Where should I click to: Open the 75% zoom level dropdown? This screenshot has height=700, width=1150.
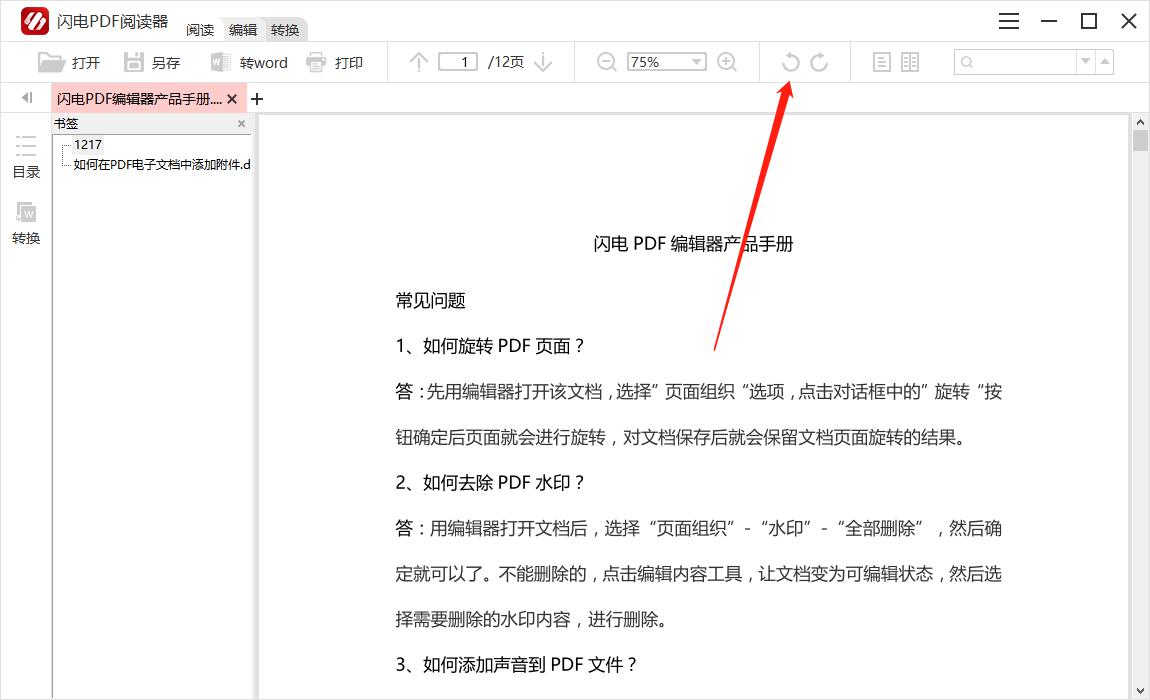pos(696,62)
